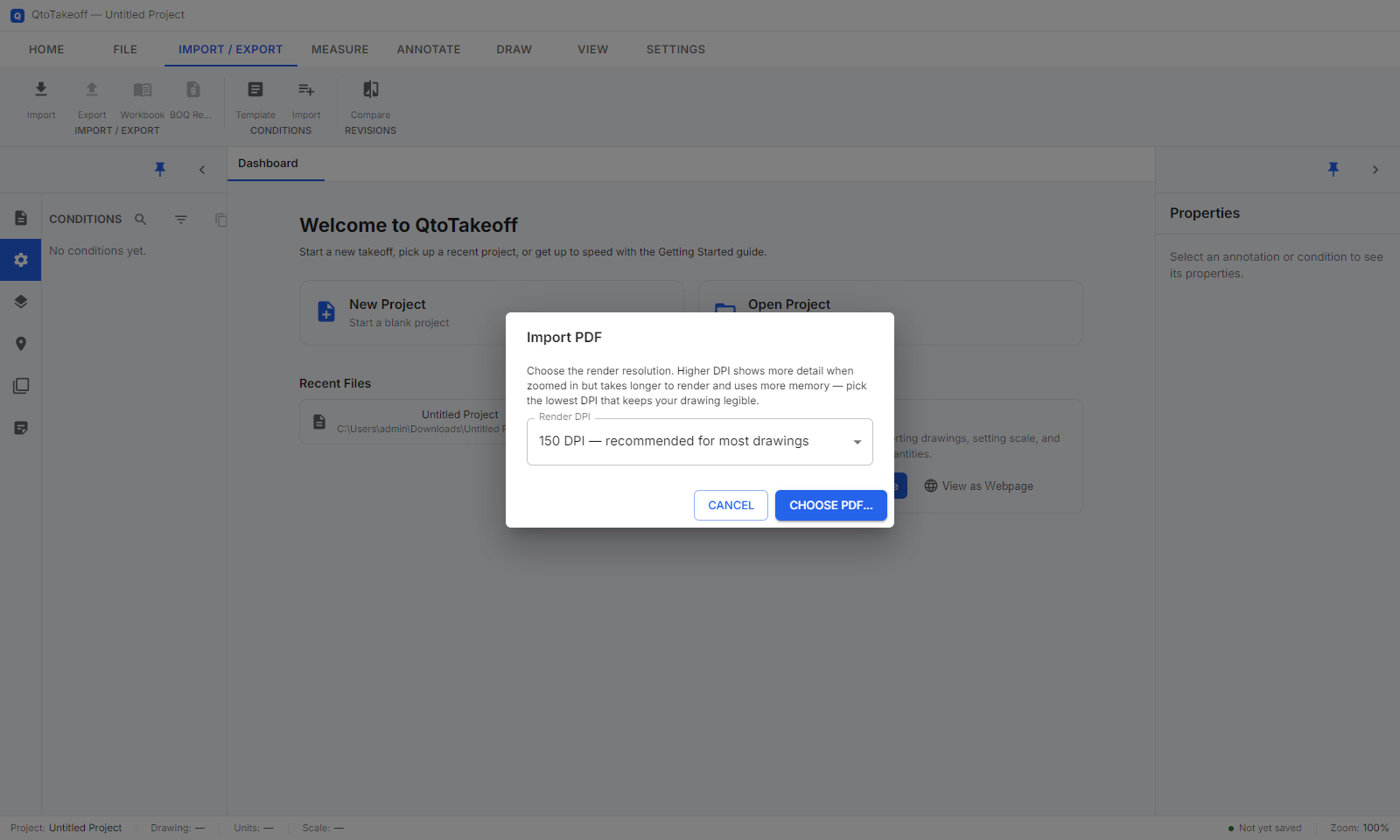This screenshot has width=1400, height=840.
Task: Open Compare revisions tool
Action: point(371,89)
